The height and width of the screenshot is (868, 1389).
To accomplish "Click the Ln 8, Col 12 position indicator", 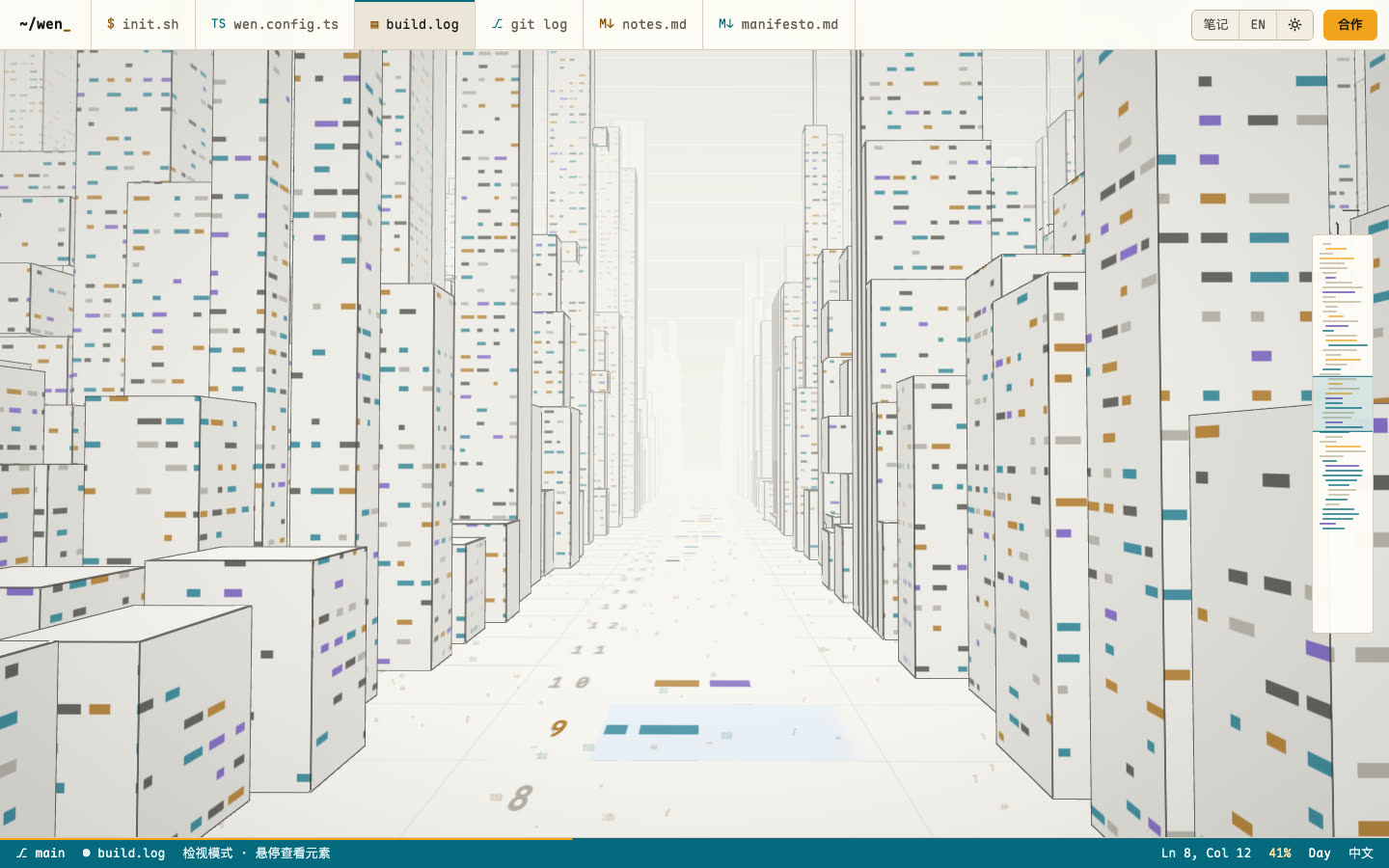I will tap(1206, 854).
